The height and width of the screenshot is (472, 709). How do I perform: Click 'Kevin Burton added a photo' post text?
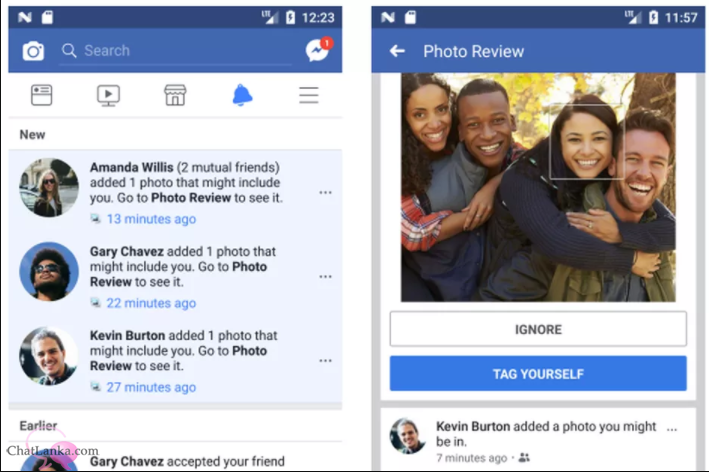(545, 434)
